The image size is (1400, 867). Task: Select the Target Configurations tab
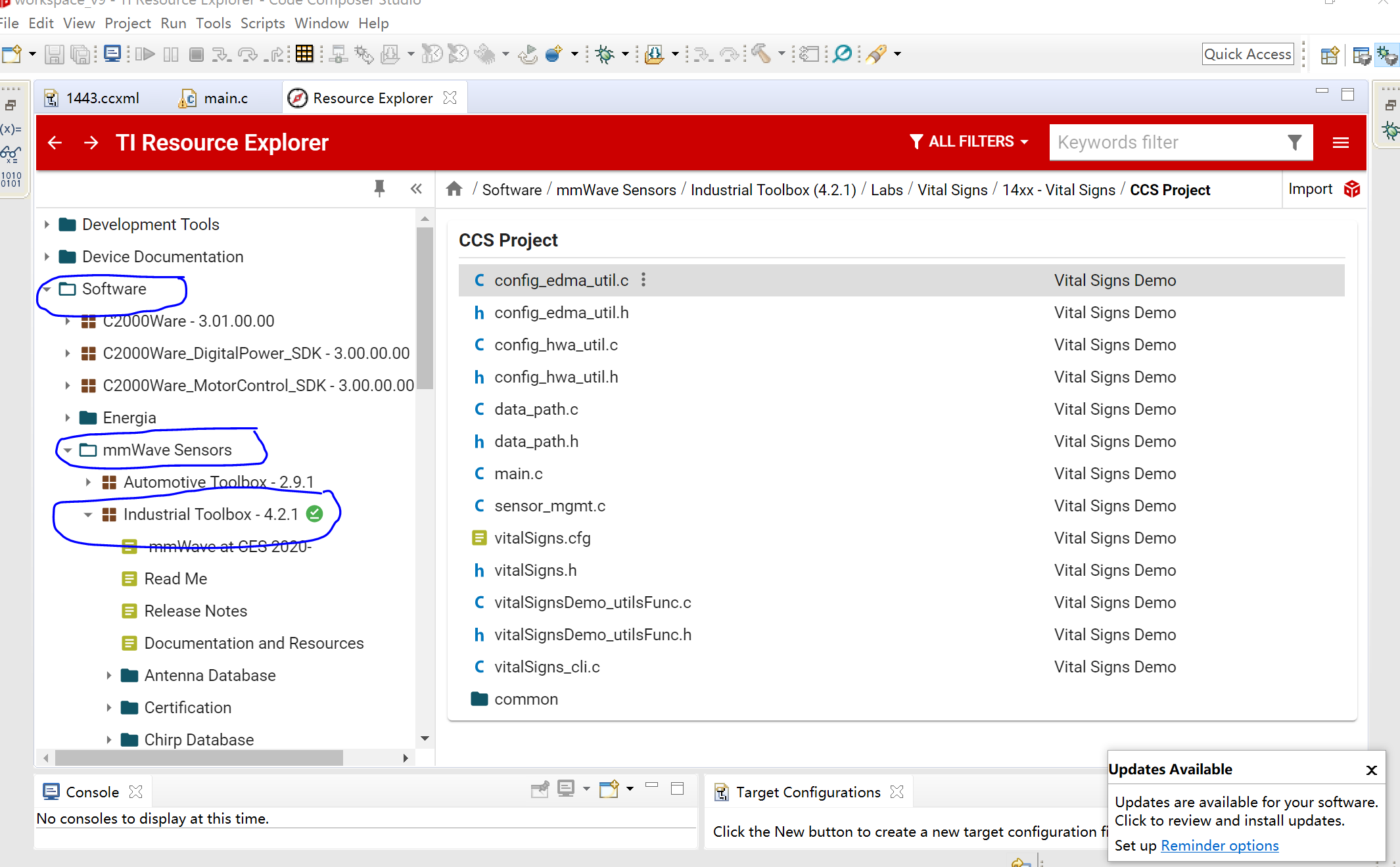pos(808,792)
